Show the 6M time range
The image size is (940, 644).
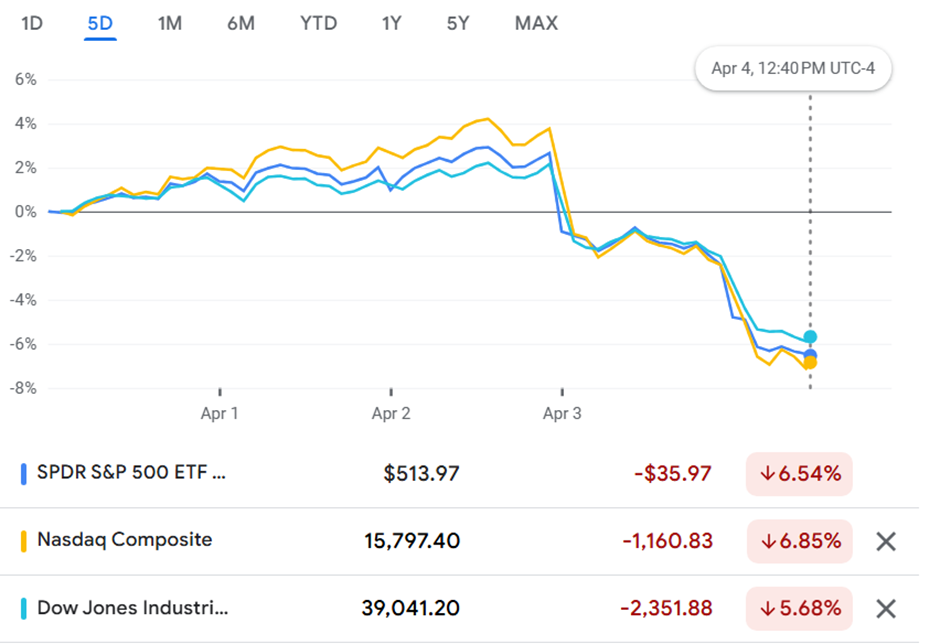241,23
